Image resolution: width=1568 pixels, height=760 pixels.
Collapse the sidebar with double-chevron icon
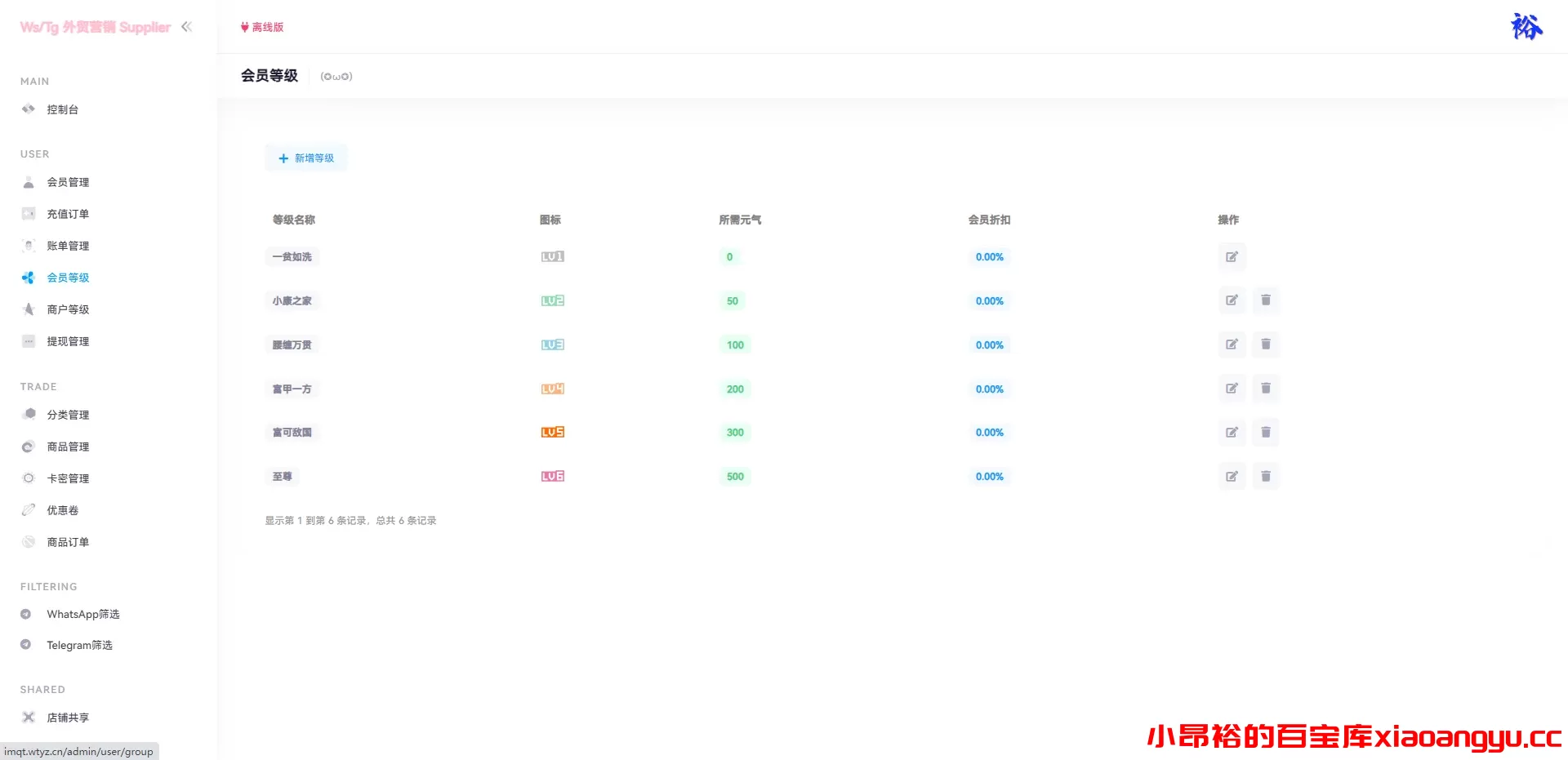click(x=186, y=27)
